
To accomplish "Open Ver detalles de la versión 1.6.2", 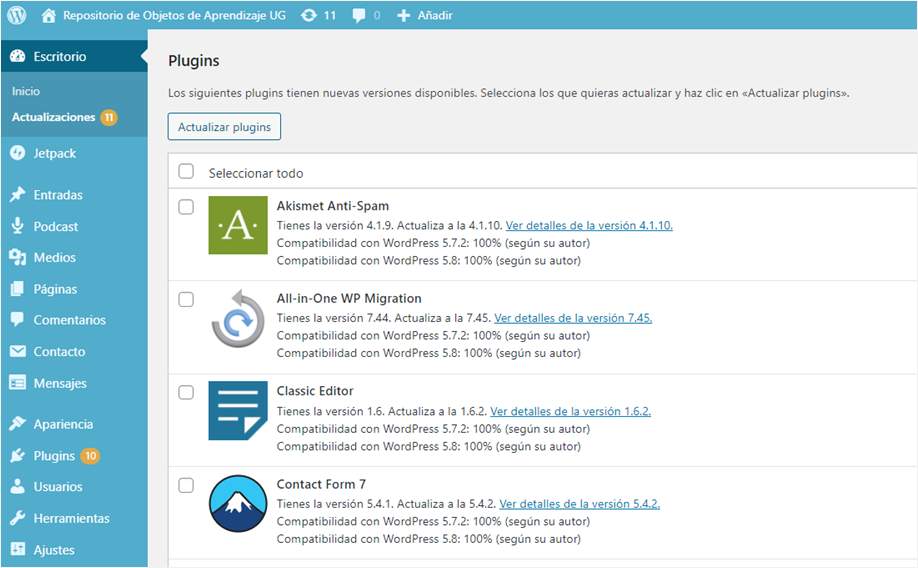I will pyautogui.click(x=570, y=411).
